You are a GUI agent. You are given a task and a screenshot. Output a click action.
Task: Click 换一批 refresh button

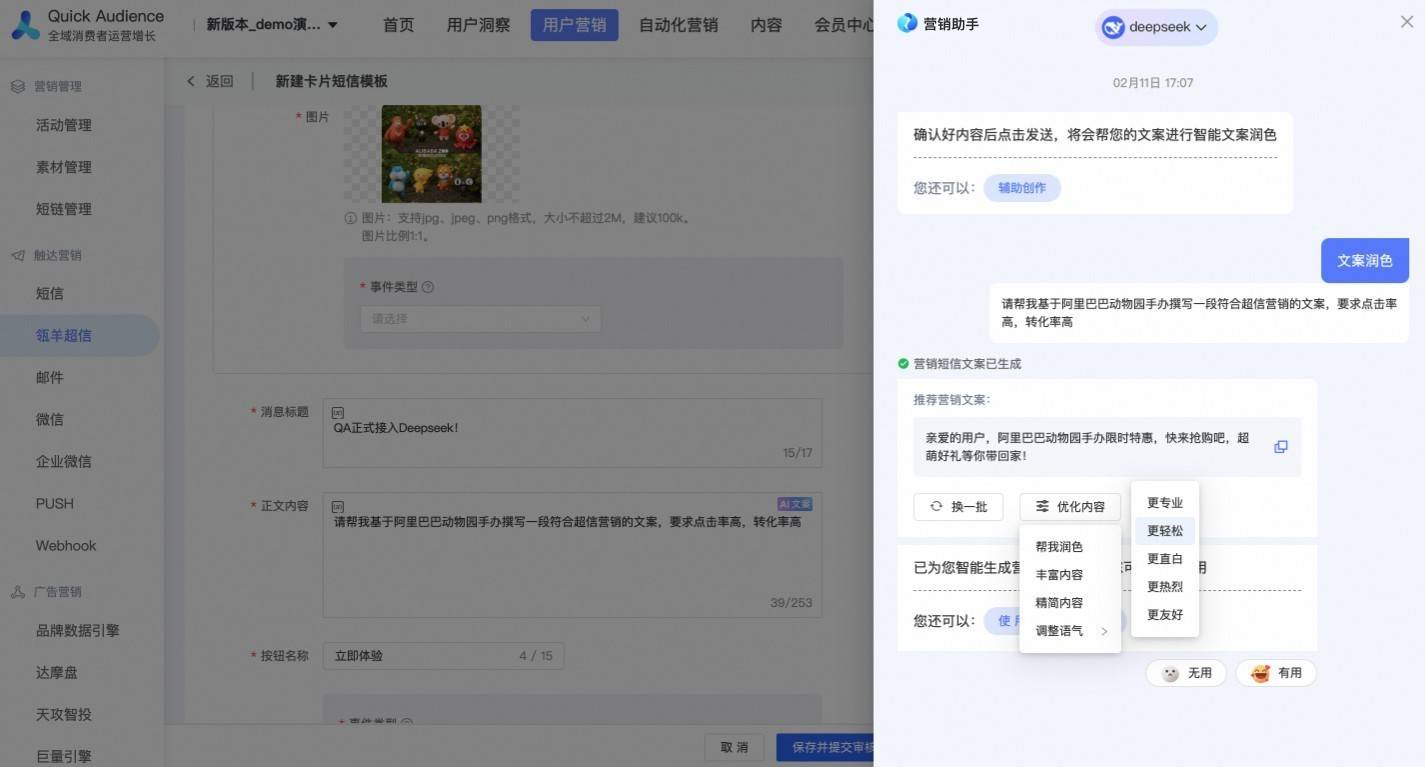pyautogui.click(x=958, y=507)
